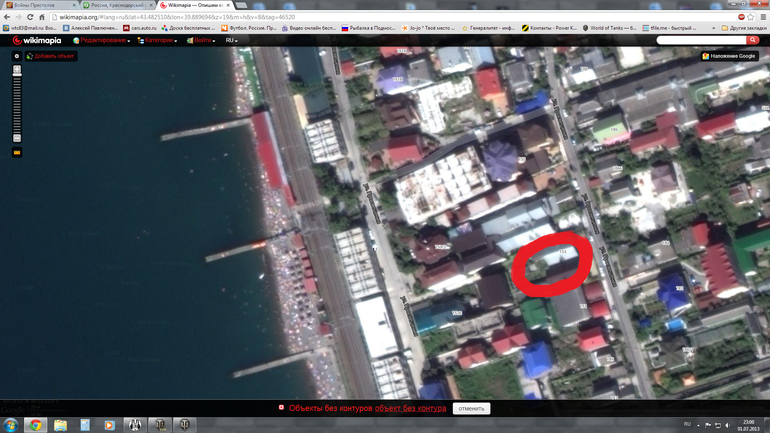Click the map zoom slider track

pyautogui.click(x=16, y=105)
